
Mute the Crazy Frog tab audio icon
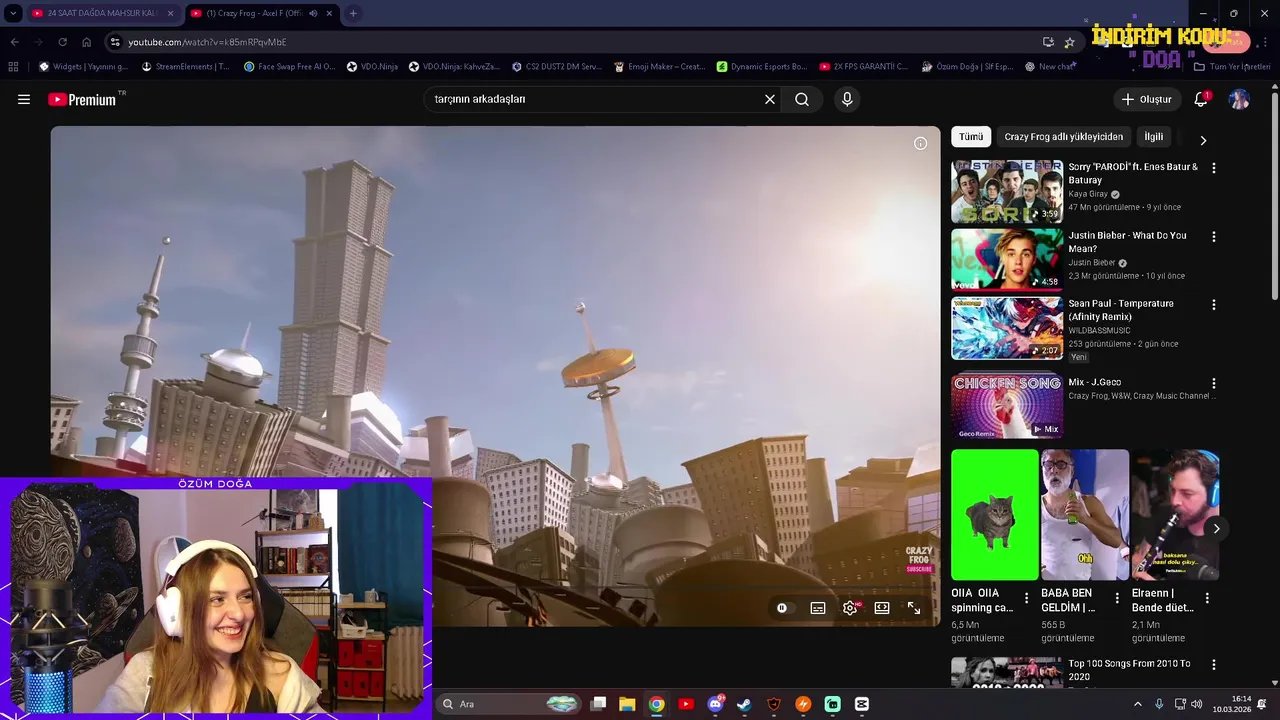313,13
